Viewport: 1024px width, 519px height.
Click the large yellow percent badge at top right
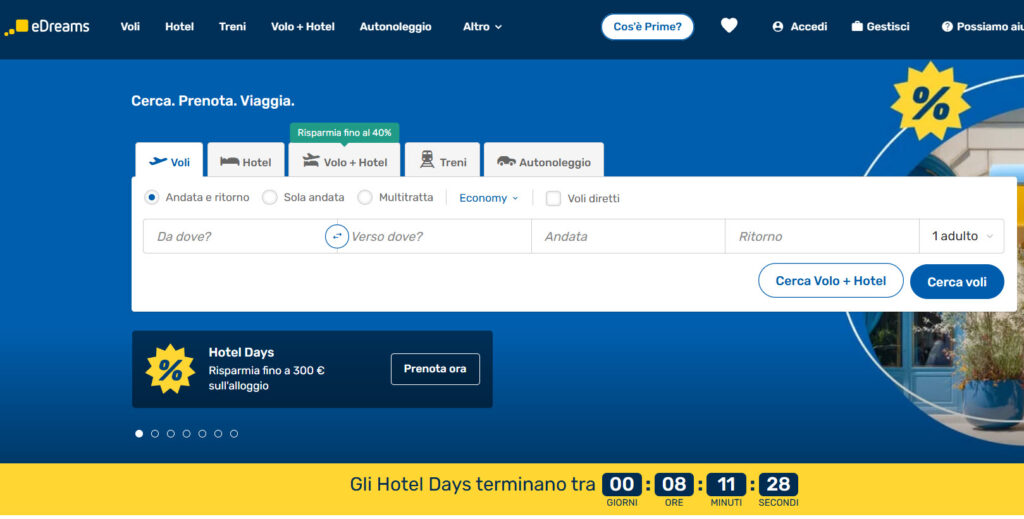coord(930,101)
